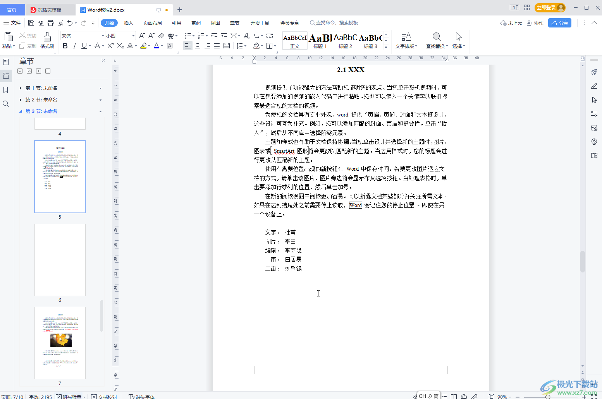The height and width of the screenshot is (399, 602).
Task: Apply the Heading 2 style
Action: pos(345,40)
